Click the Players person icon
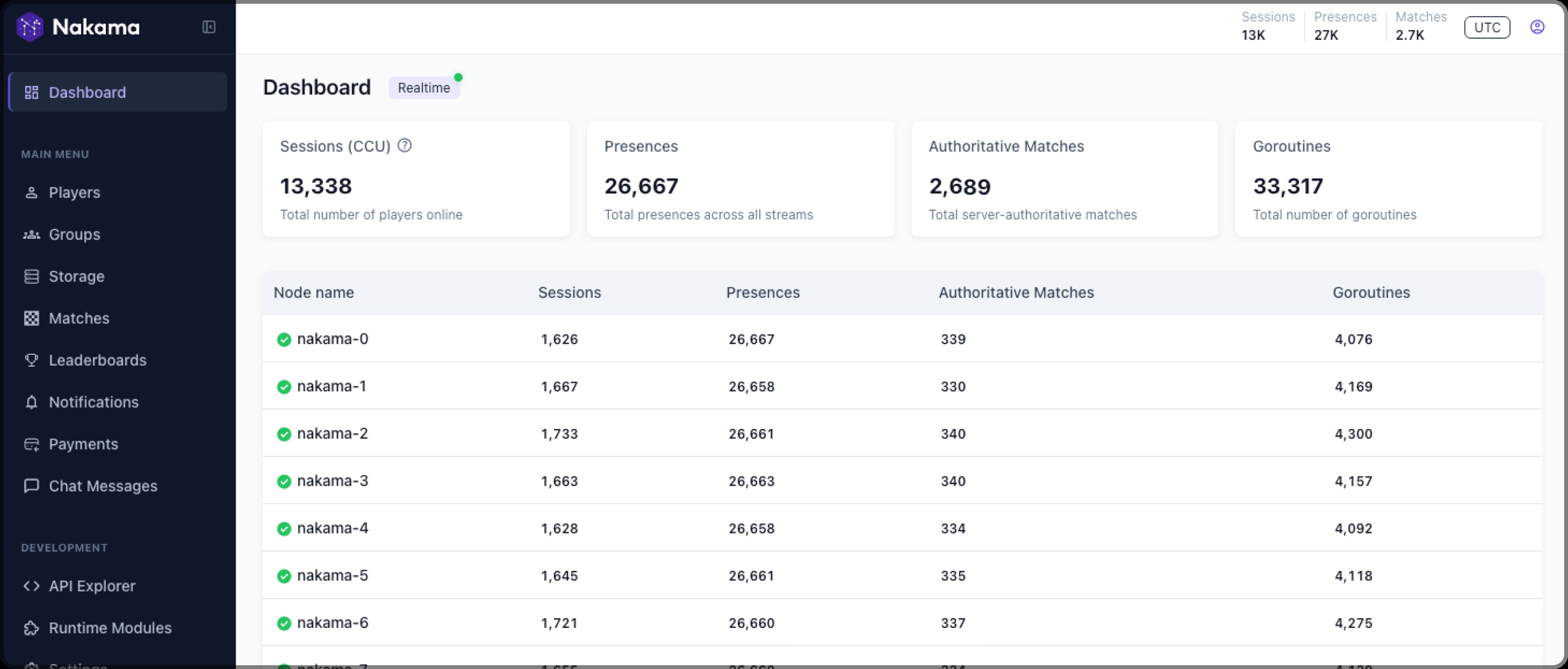This screenshot has width=1568, height=669. 32,192
